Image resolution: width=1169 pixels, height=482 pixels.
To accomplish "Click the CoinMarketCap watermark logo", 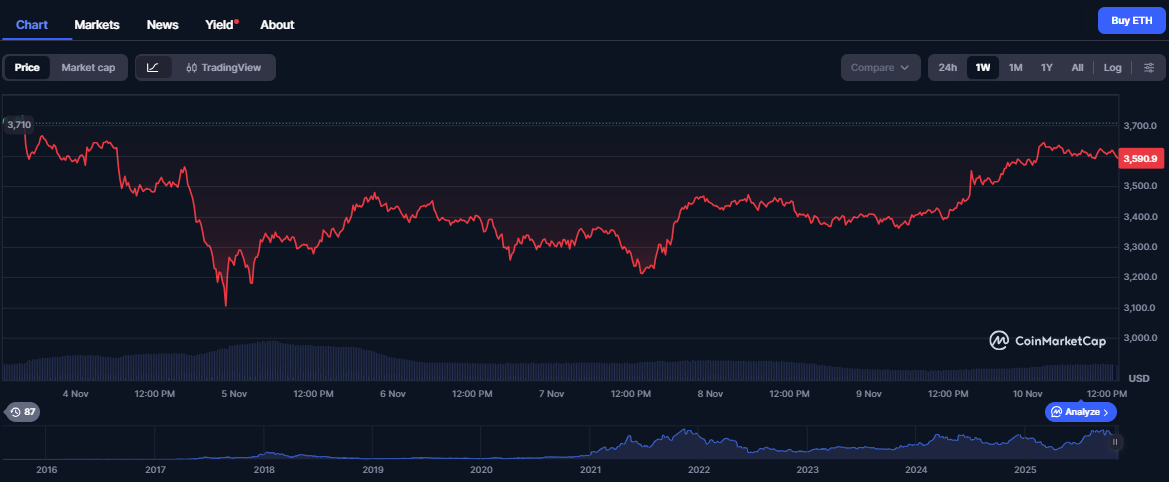I will coord(1047,341).
